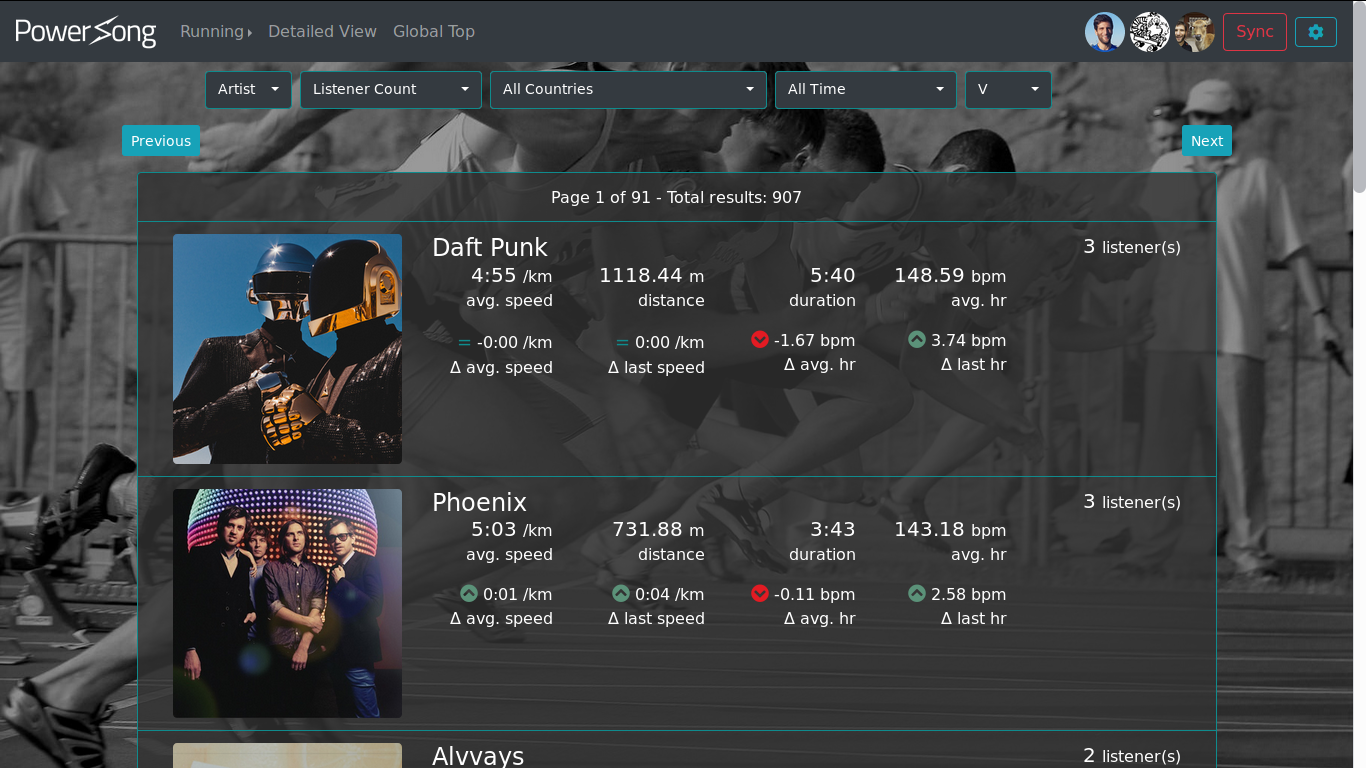Go to Detailed View
This screenshot has width=1366, height=768.
click(322, 32)
